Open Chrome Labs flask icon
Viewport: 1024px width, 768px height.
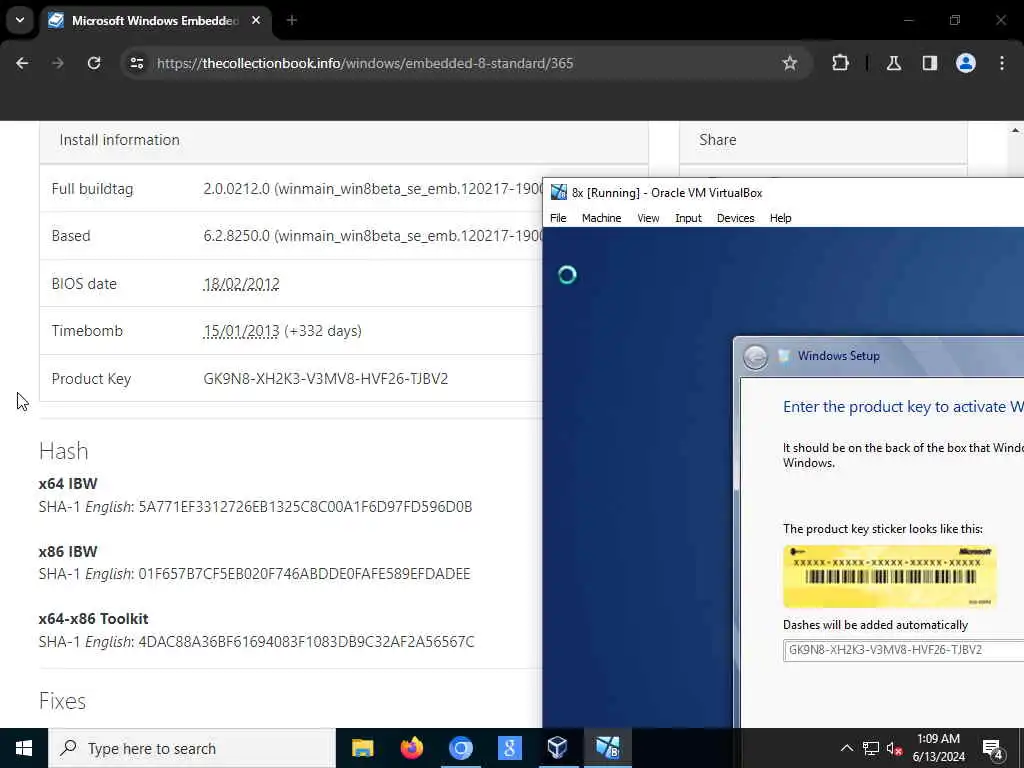[x=894, y=63]
